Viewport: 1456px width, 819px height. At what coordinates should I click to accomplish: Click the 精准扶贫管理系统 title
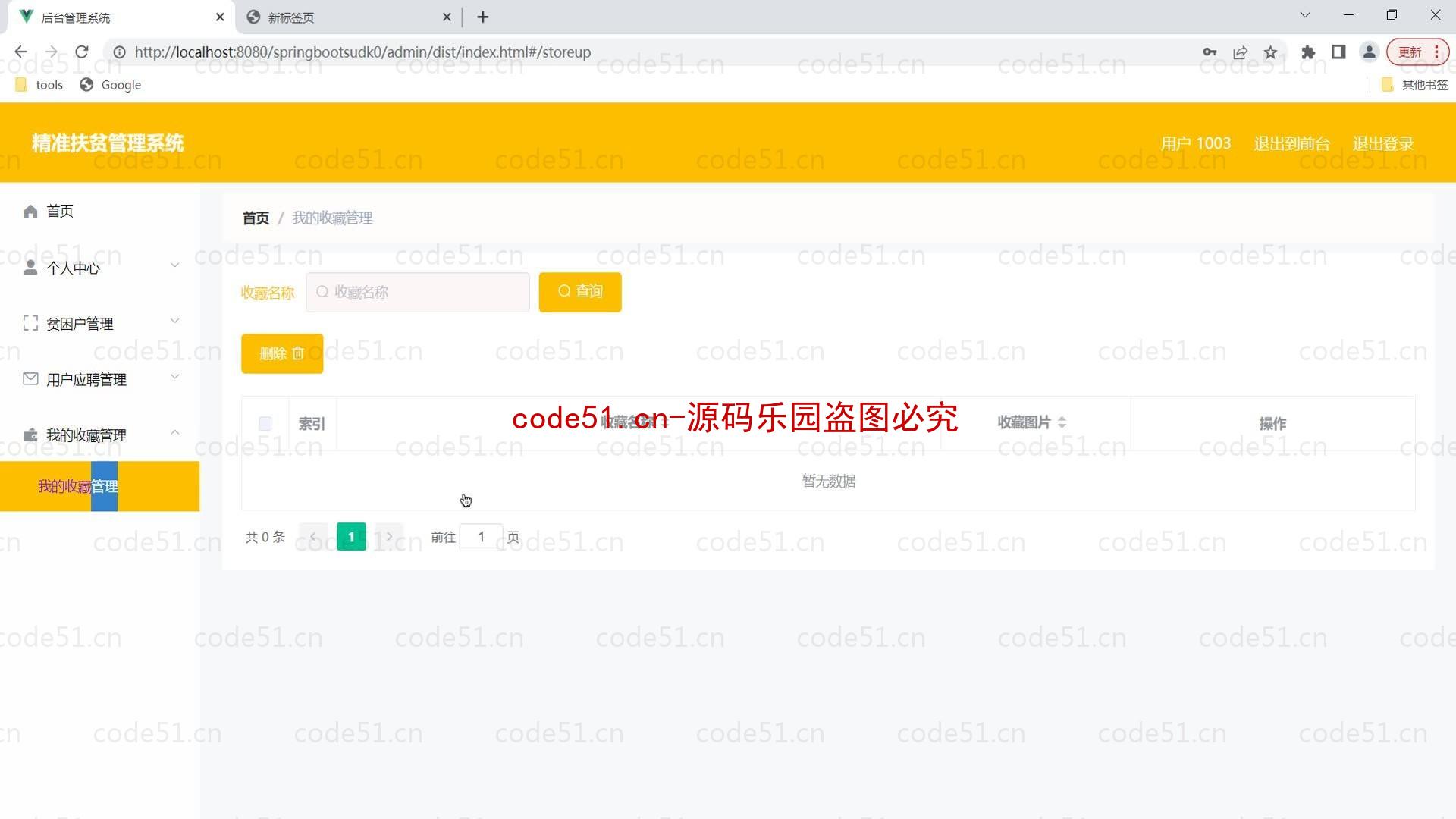[x=108, y=143]
